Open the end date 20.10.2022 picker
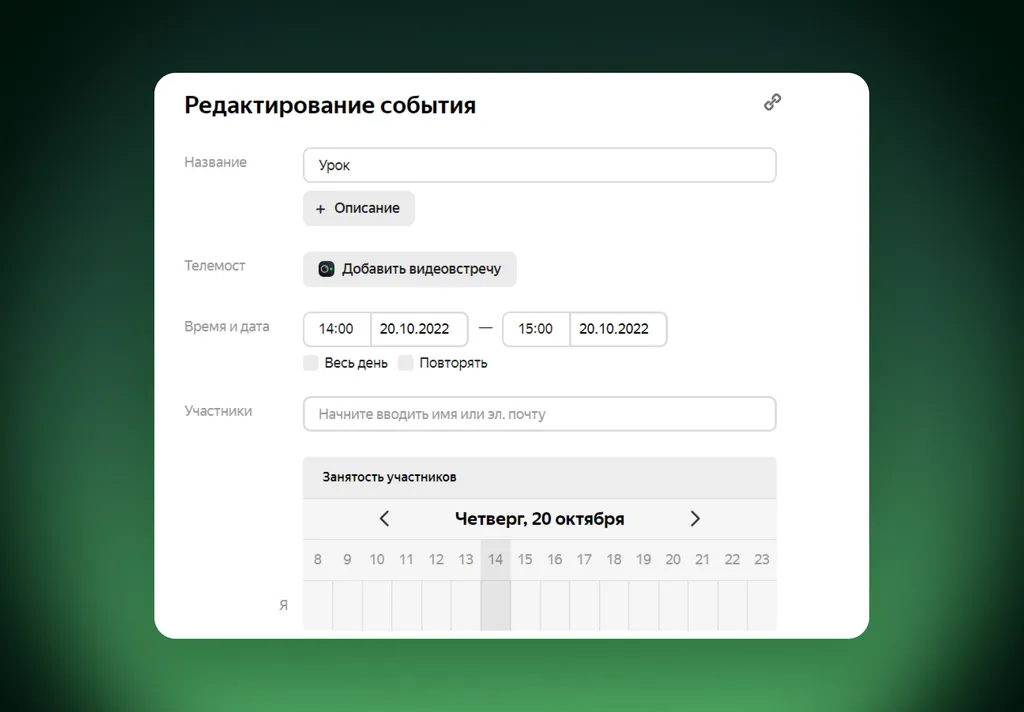The height and width of the screenshot is (712, 1024). point(618,329)
